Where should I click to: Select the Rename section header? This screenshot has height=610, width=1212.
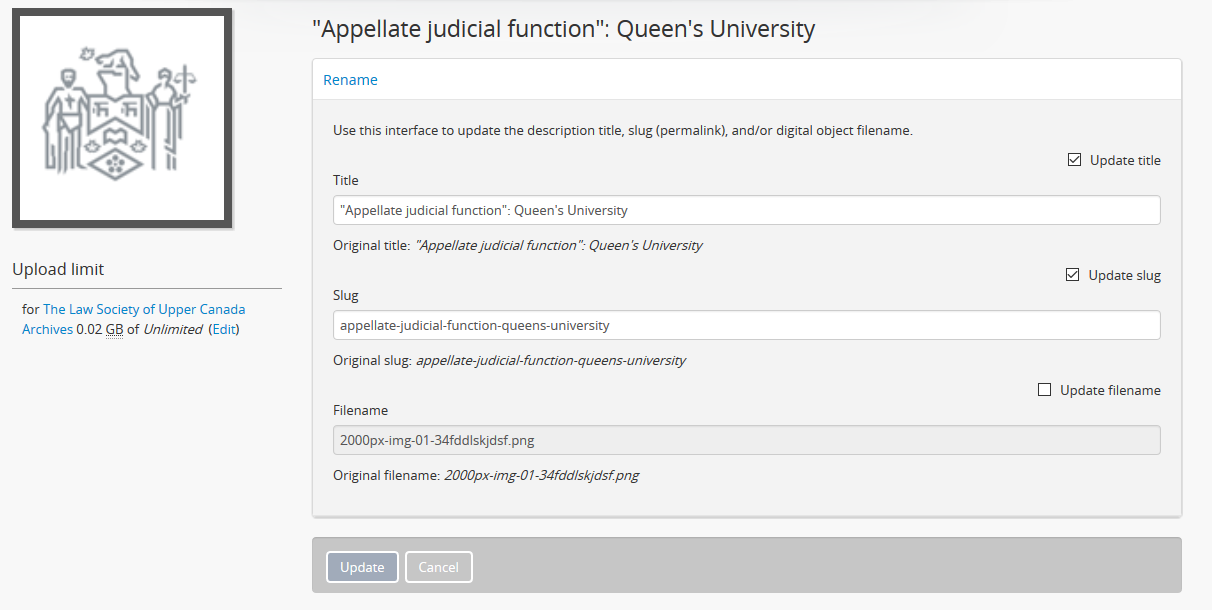tap(350, 80)
